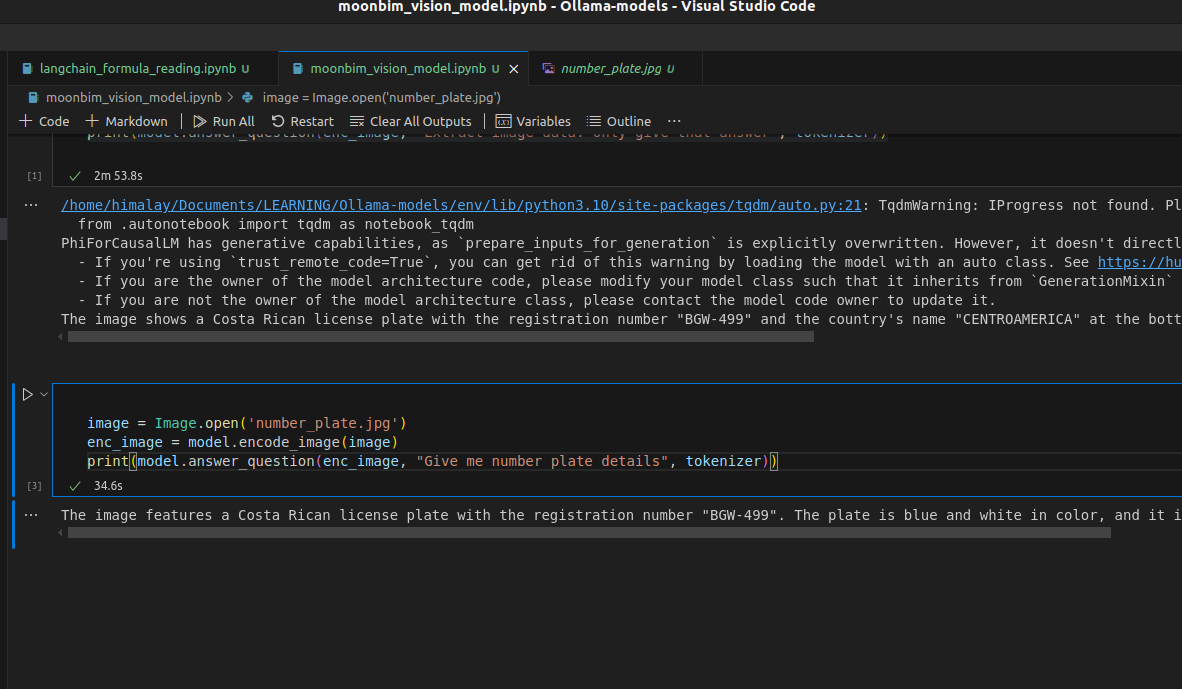Viewport: 1182px width, 689px height.
Task: Open the tqdm auto.py file path link
Action: tap(461, 205)
